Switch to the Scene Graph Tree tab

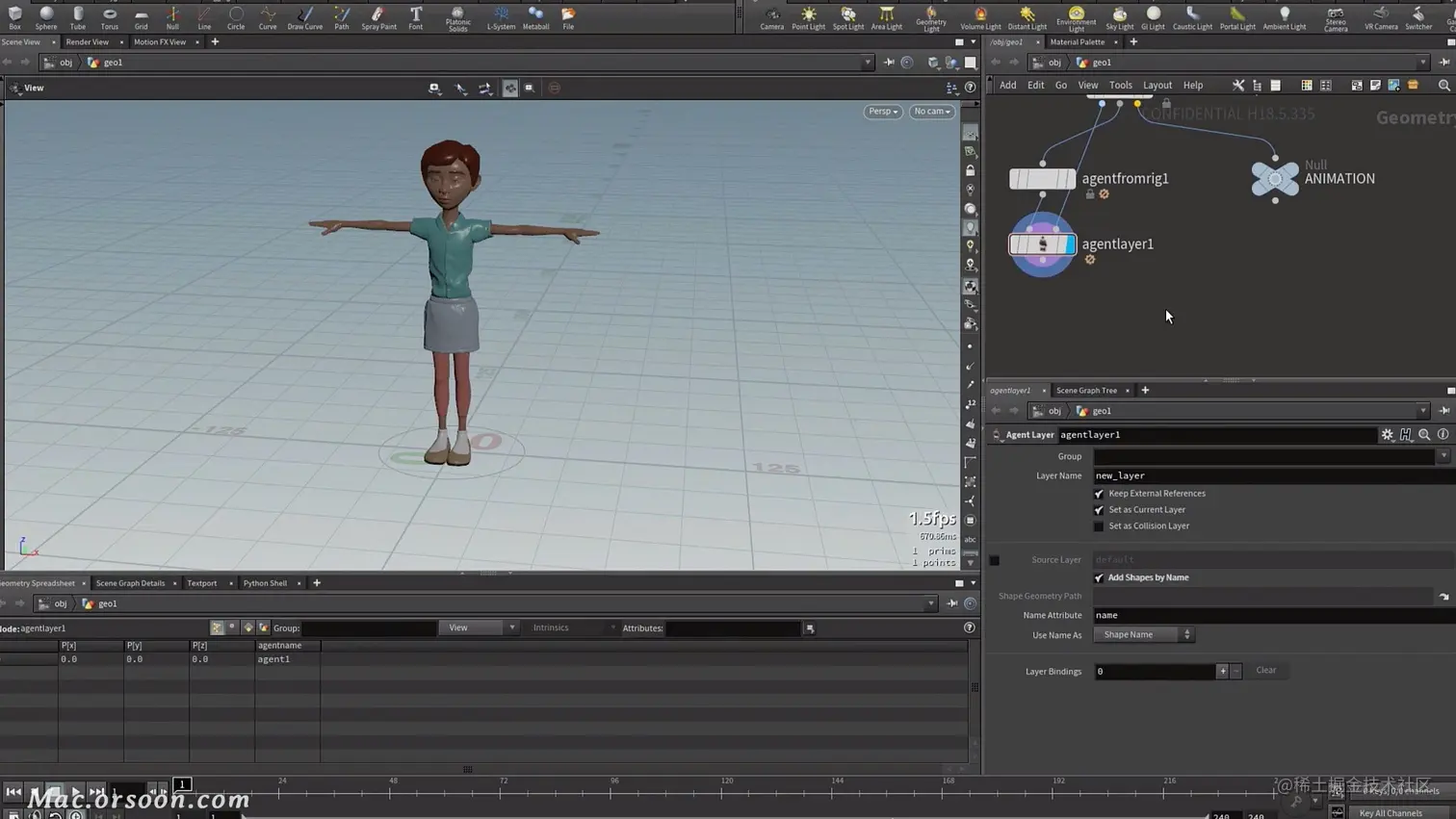click(x=1086, y=391)
